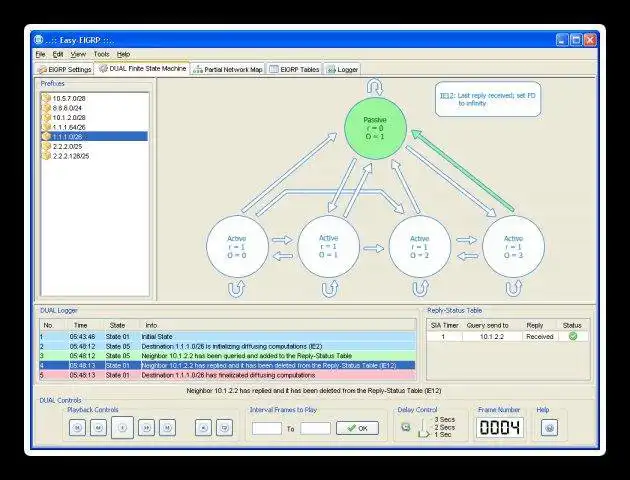Open the Tools menu
630x480 pixels.
point(101,54)
